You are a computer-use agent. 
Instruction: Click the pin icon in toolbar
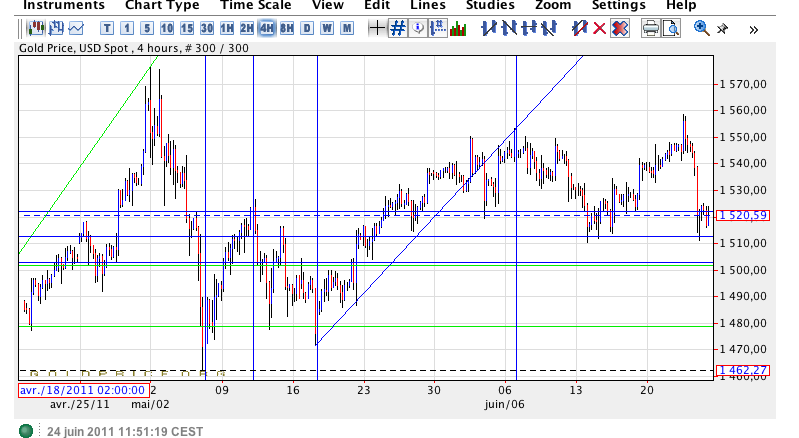[721, 28]
